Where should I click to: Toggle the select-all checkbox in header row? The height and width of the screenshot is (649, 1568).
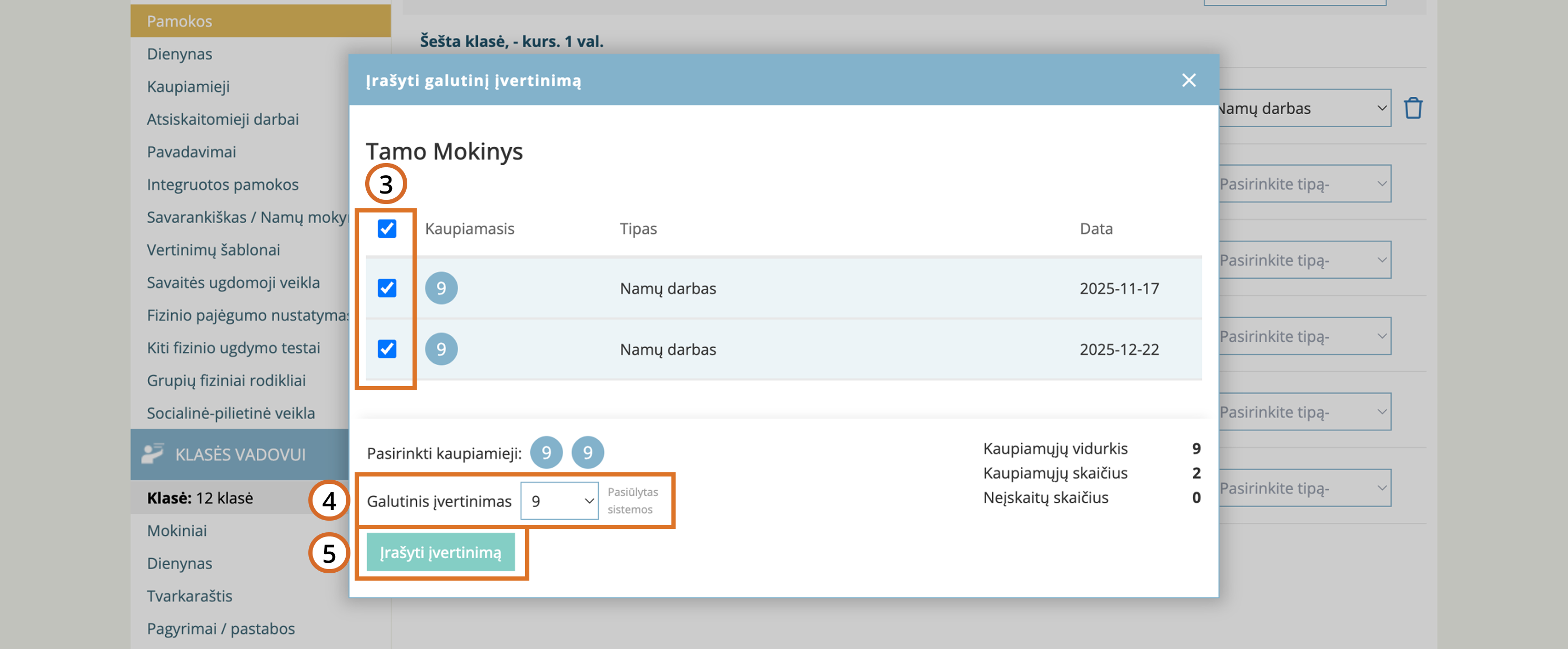click(387, 229)
